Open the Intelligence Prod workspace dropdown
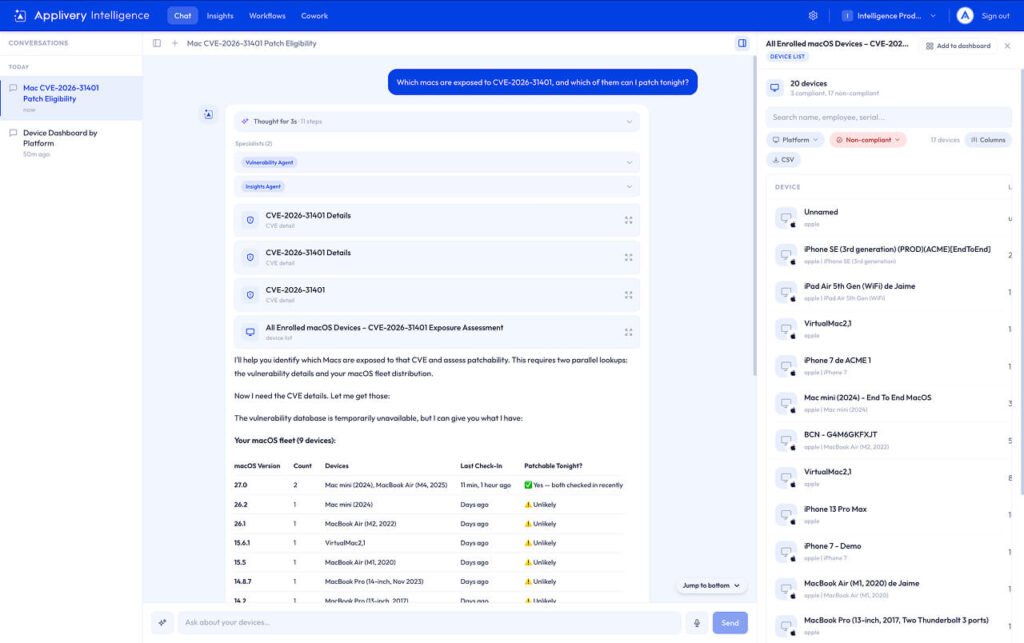1024x643 pixels. click(x=889, y=16)
